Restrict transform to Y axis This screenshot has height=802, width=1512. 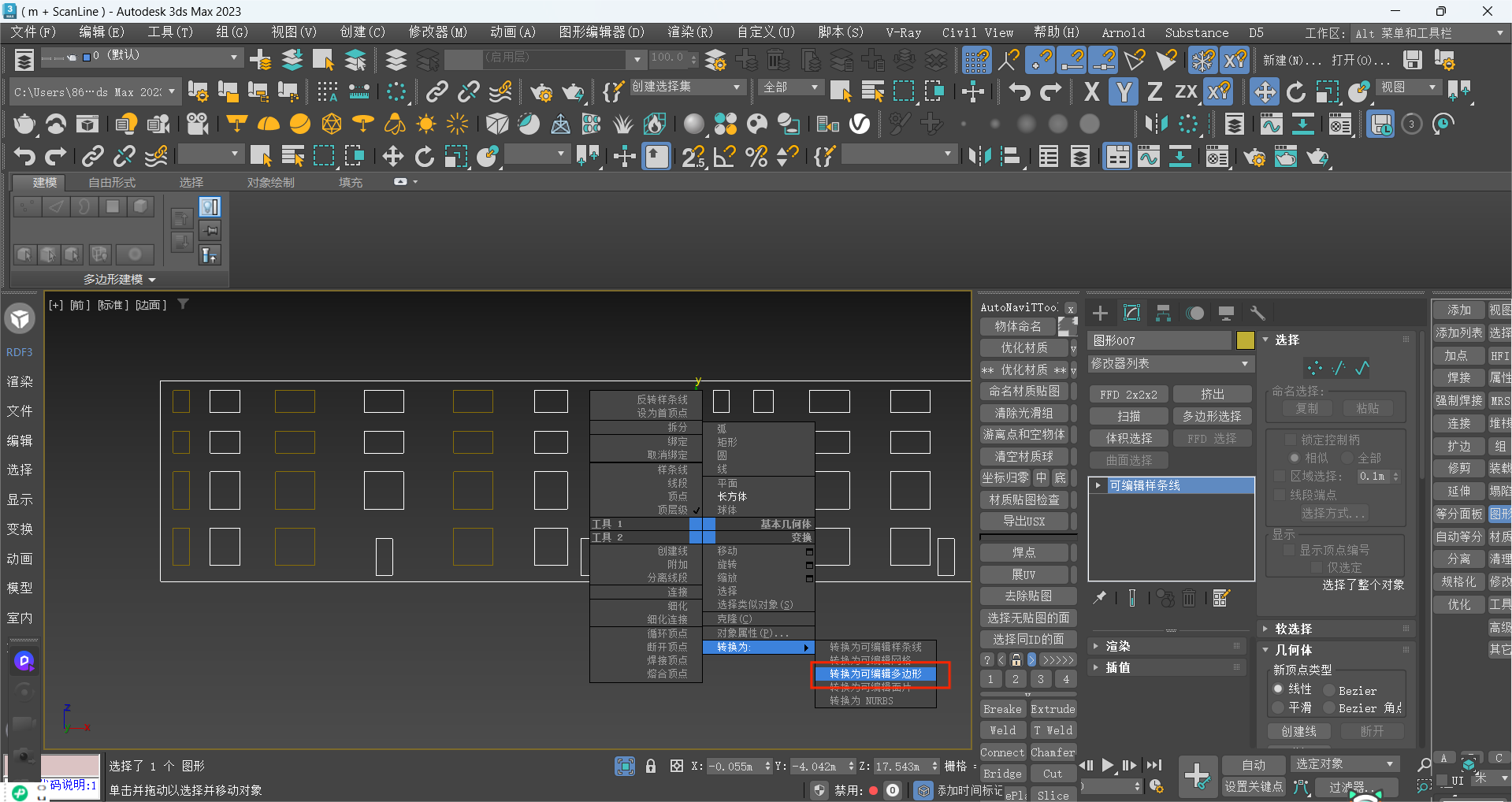point(1124,92)
